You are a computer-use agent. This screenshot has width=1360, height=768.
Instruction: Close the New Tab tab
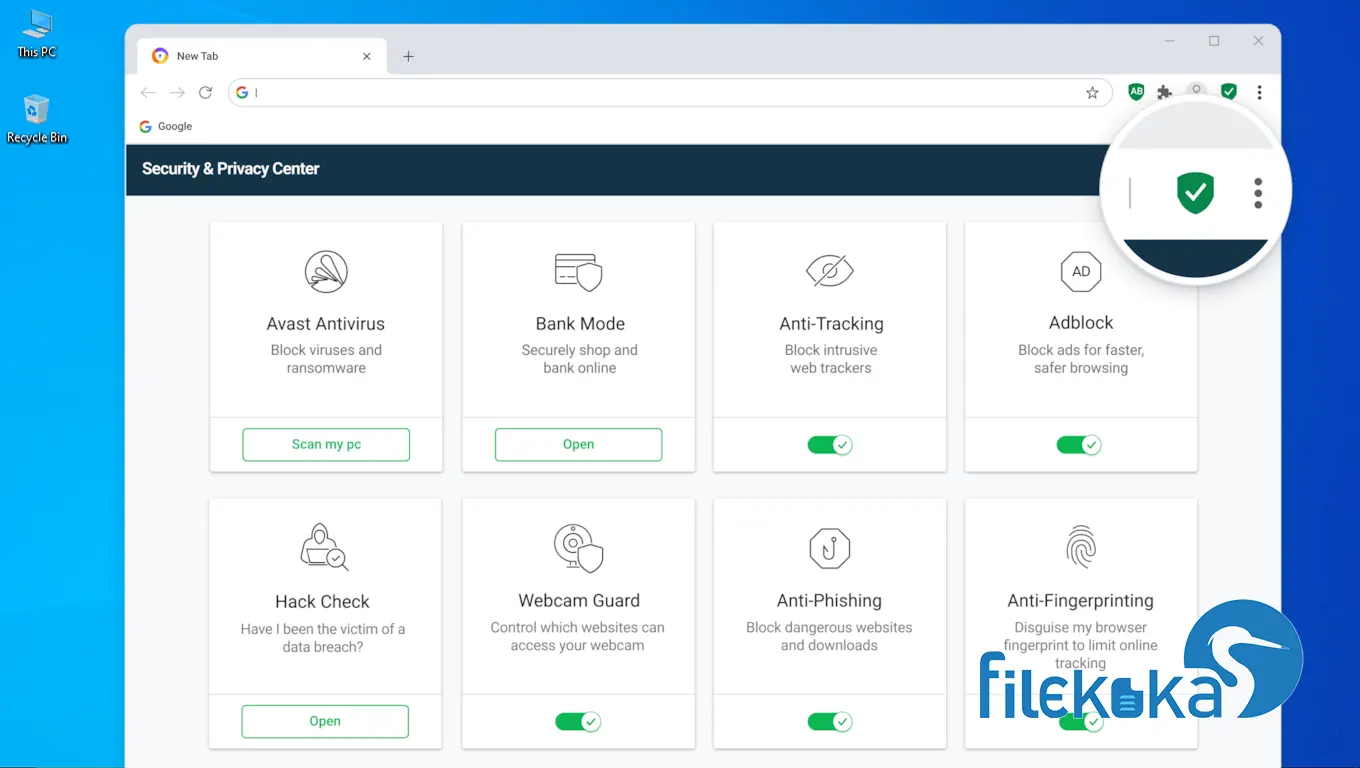(x=367, y=56)
